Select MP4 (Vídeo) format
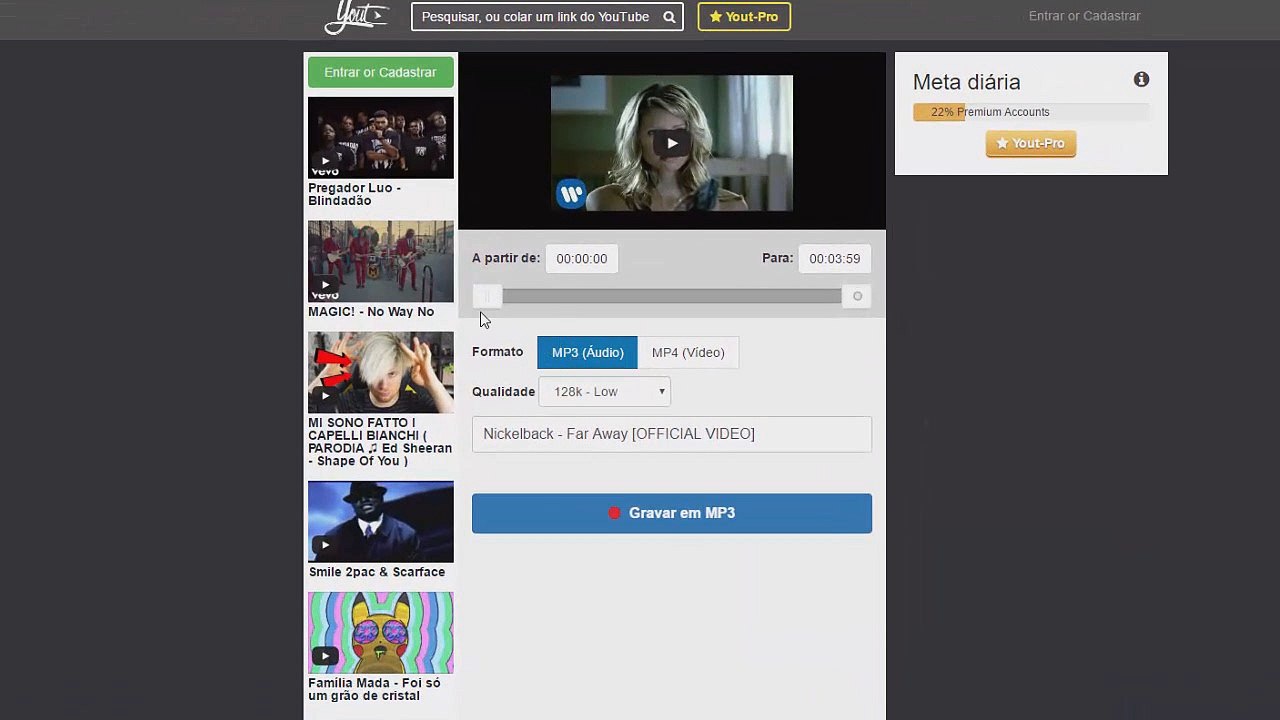The height and width of the screenshot is (720, 1280). 688,352
